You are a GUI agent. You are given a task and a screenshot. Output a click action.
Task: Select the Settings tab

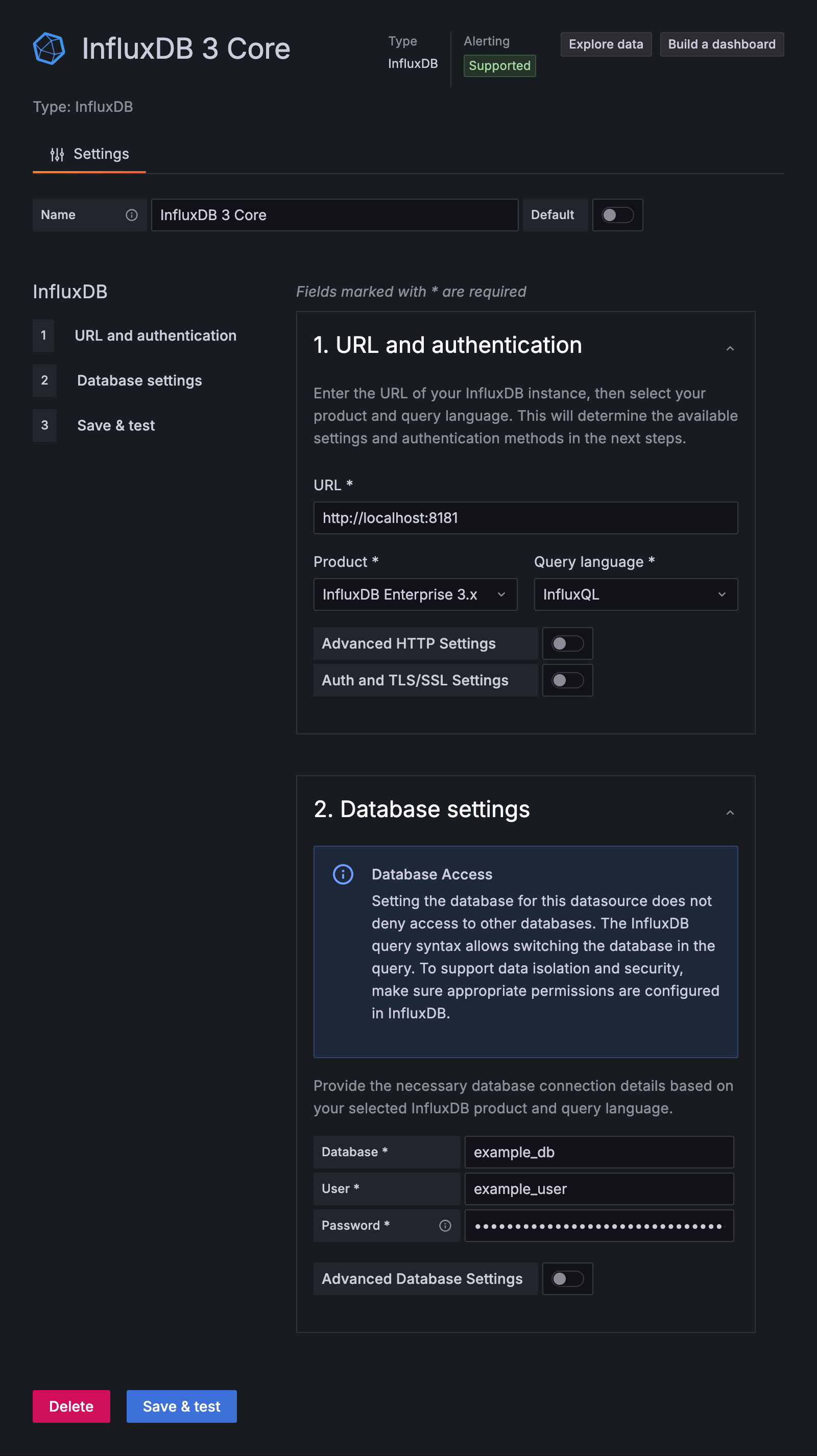pyautogui.click(x=89, y=153)
